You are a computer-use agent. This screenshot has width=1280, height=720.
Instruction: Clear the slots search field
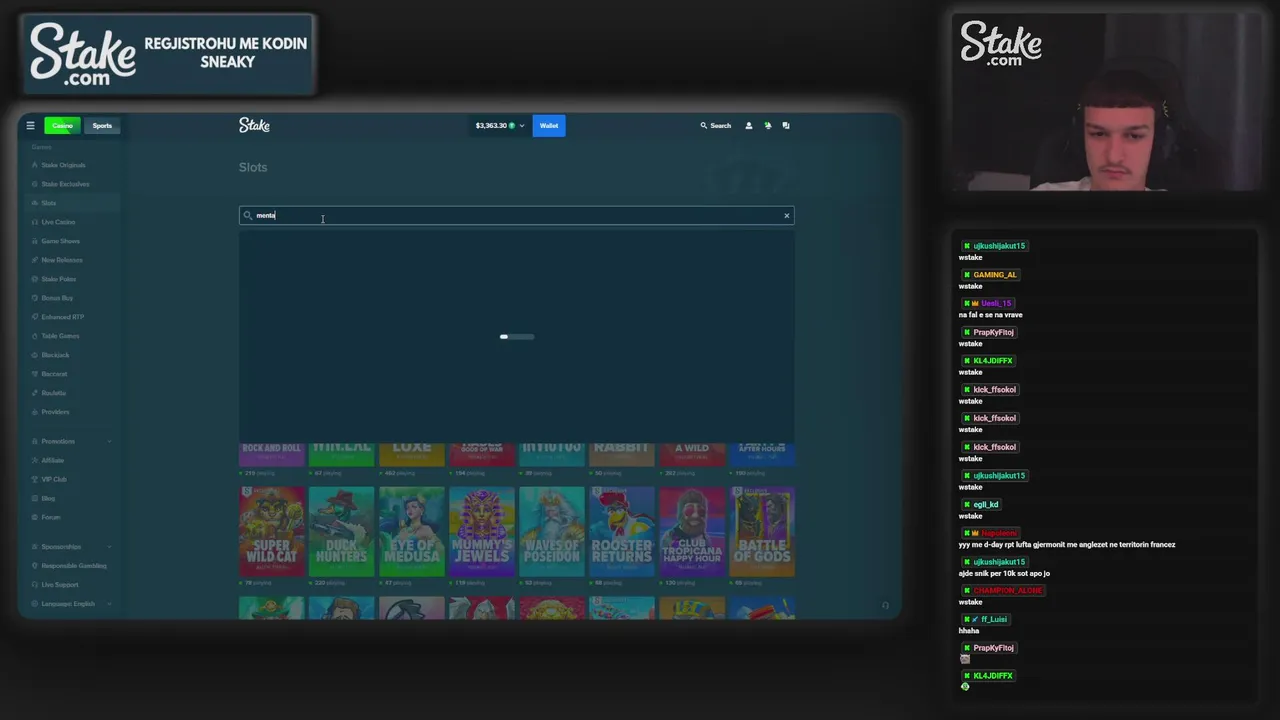coord(786,216)
